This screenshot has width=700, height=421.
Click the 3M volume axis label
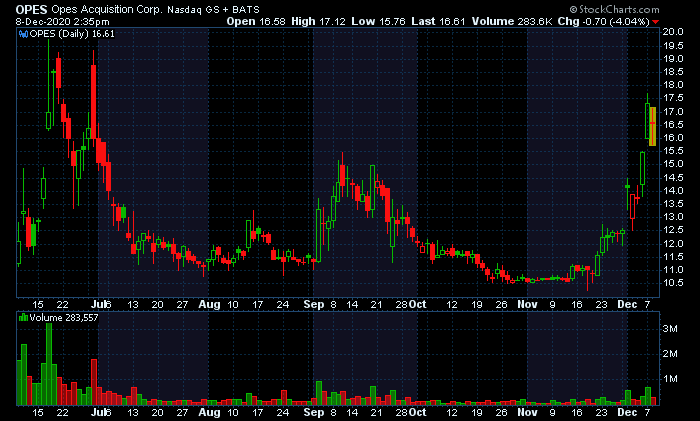[x=670, y=329]
